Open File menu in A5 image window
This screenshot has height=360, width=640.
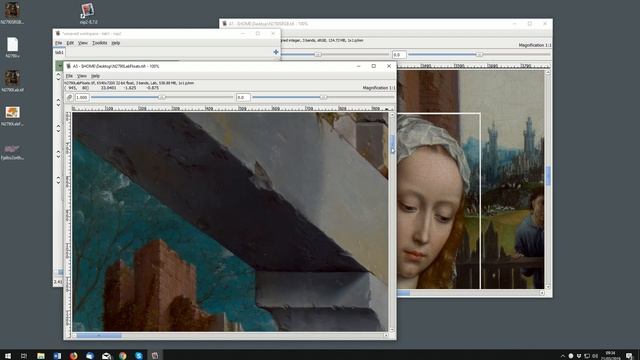69,76
